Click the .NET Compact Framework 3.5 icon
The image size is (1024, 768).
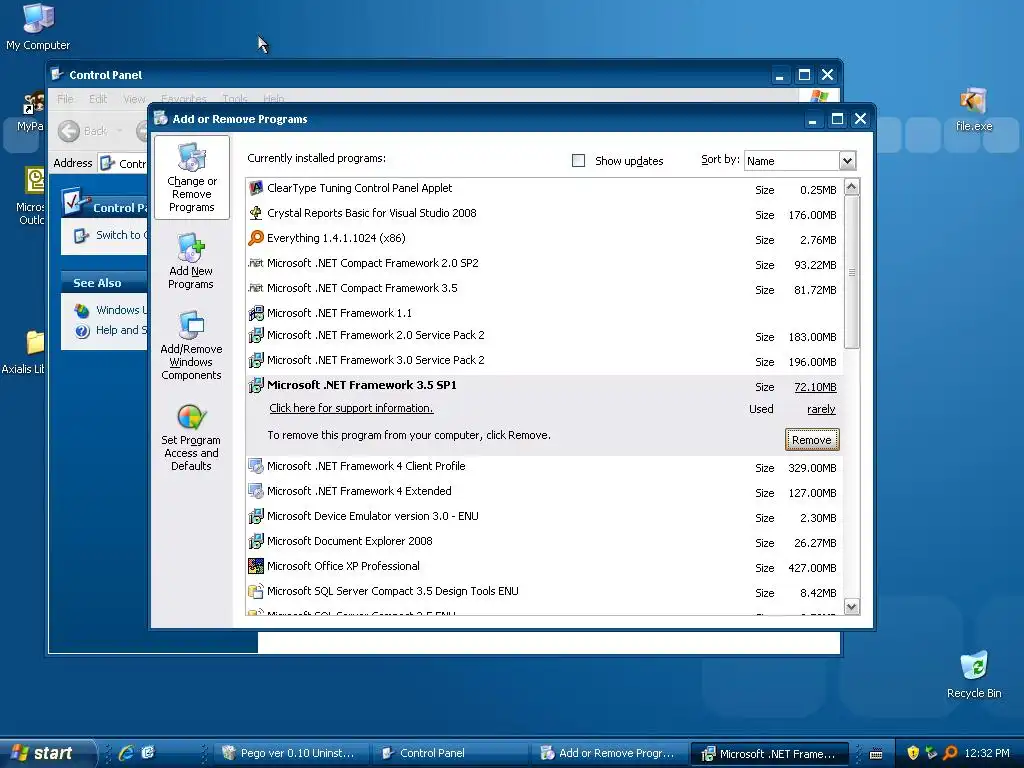pos(256,288)
